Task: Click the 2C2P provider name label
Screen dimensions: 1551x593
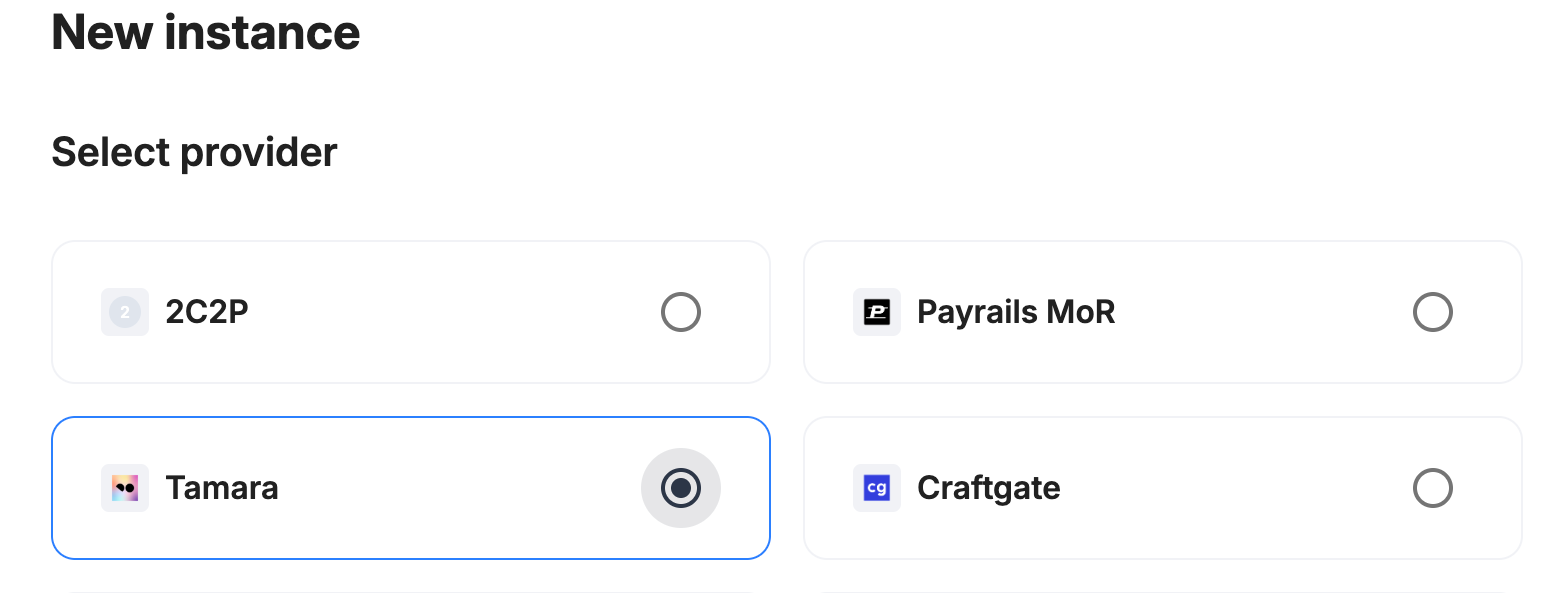Action: pyautogui.click(x=207, y=312)
